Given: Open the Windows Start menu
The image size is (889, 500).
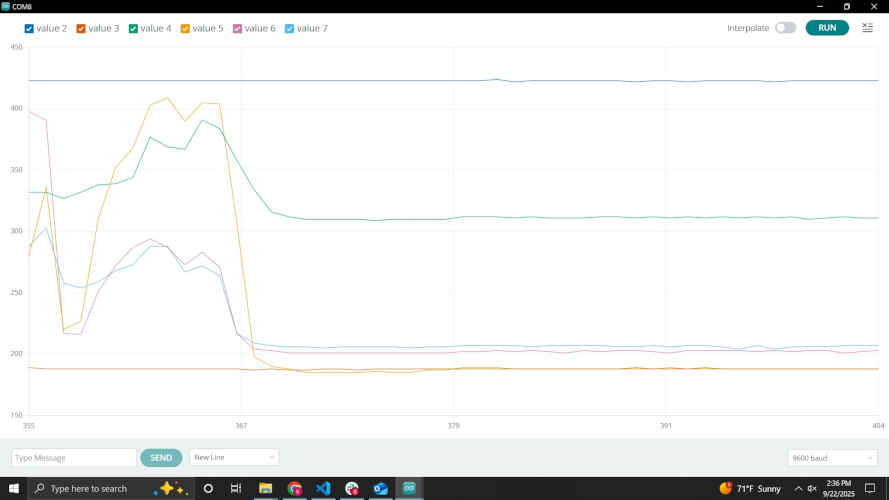Looking at the screenshot, I should 12,488.
